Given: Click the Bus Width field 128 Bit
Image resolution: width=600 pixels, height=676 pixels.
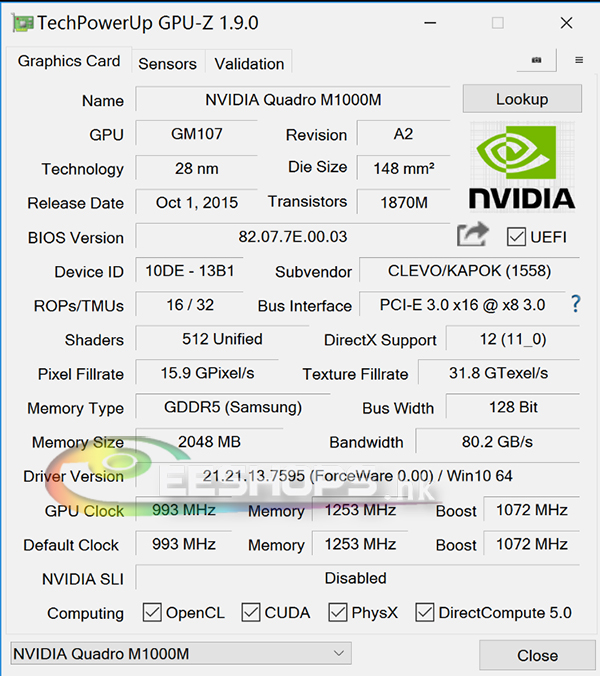Looking at the screenshot, I should (x=513, y=407).
